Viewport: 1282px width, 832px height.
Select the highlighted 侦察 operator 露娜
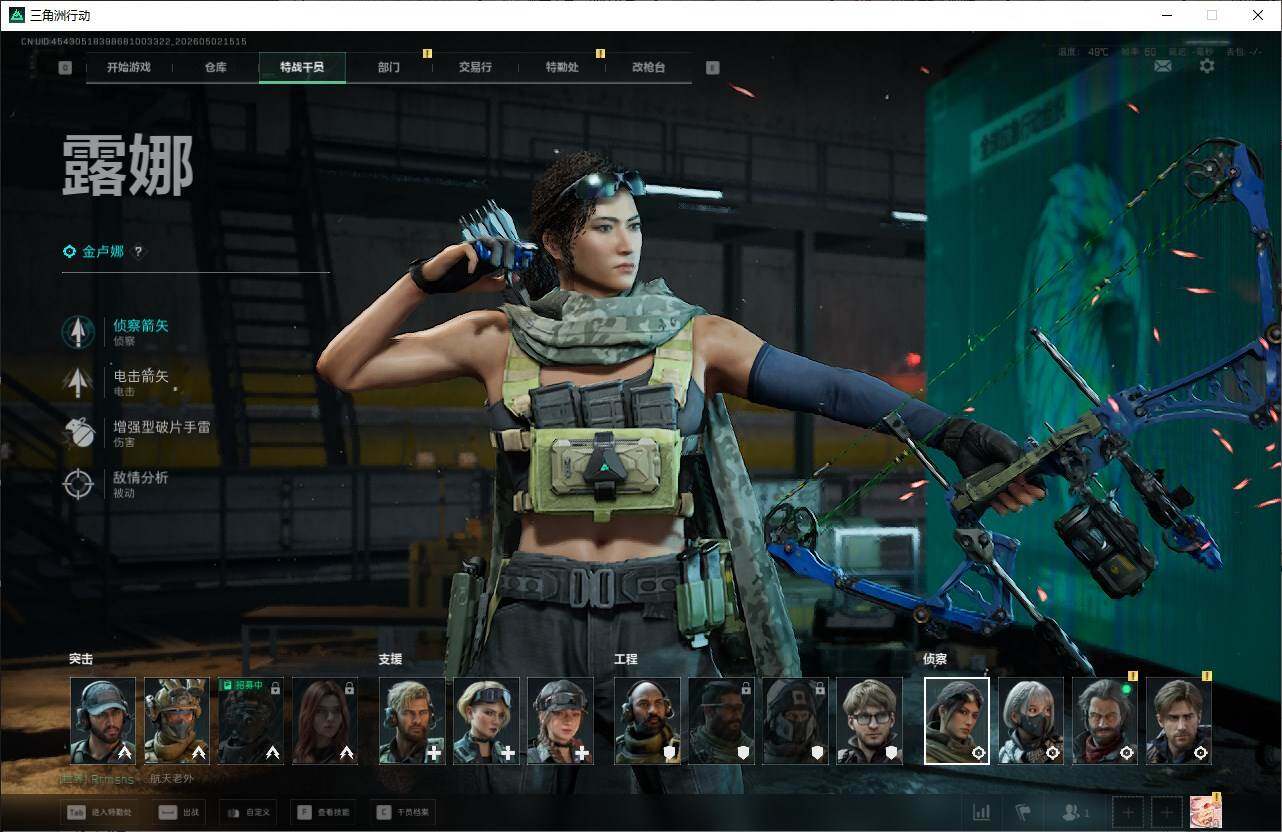coord(957,721)
